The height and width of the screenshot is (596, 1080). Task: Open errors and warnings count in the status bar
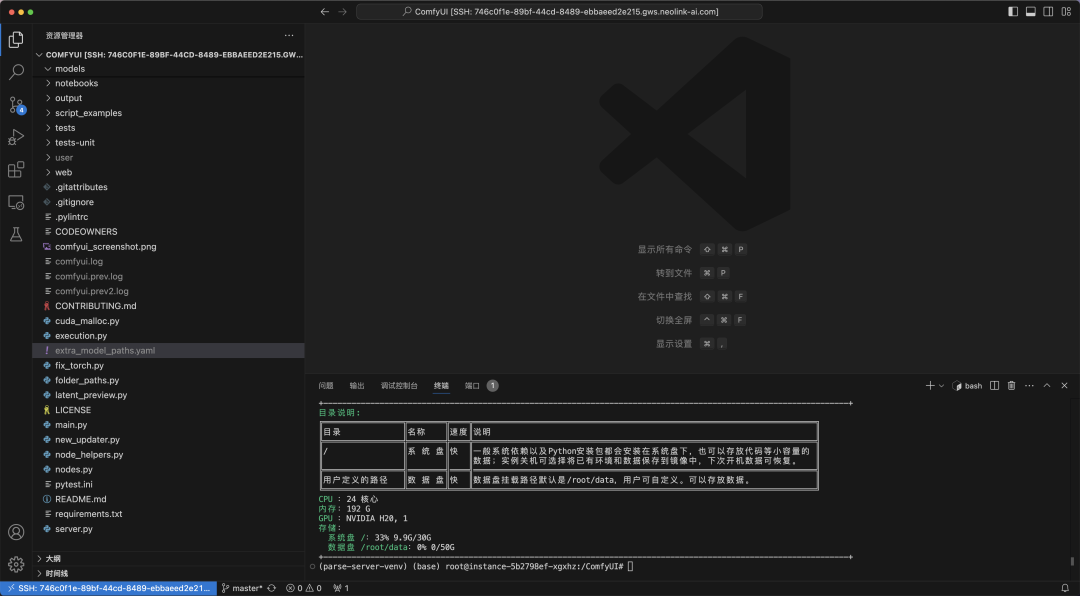[304, 588]
